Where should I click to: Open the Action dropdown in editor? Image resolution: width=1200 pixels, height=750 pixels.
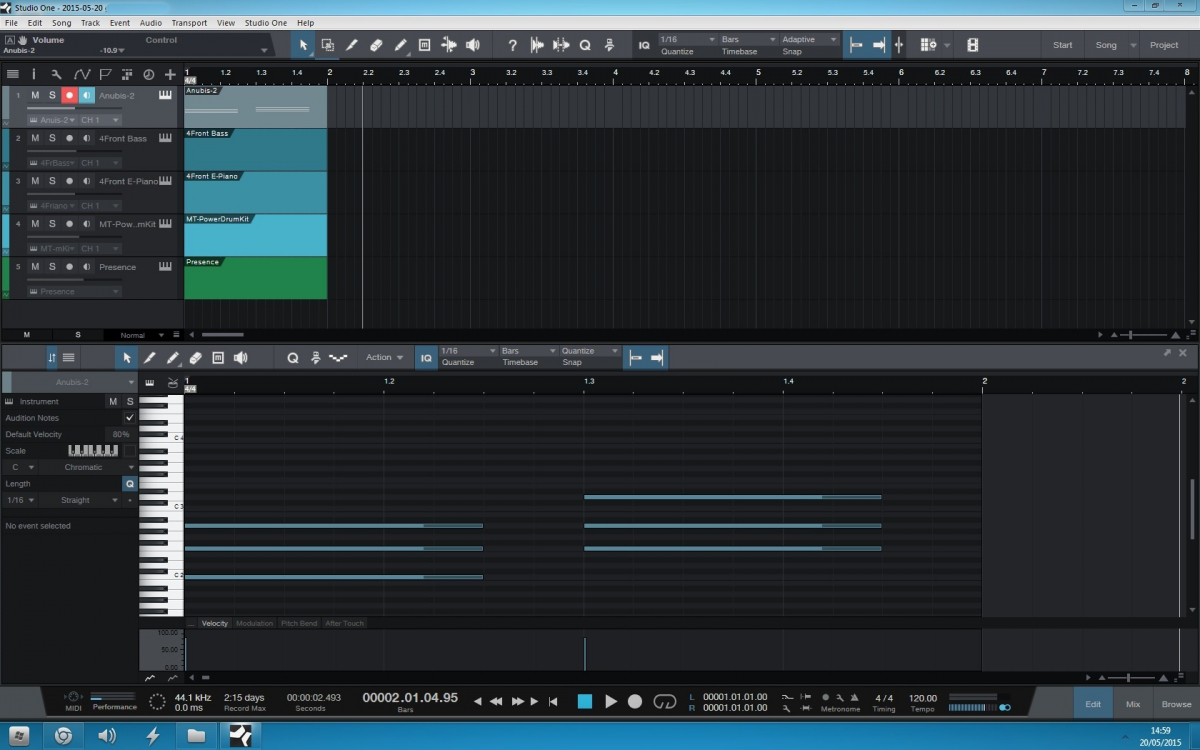(384, 357)
